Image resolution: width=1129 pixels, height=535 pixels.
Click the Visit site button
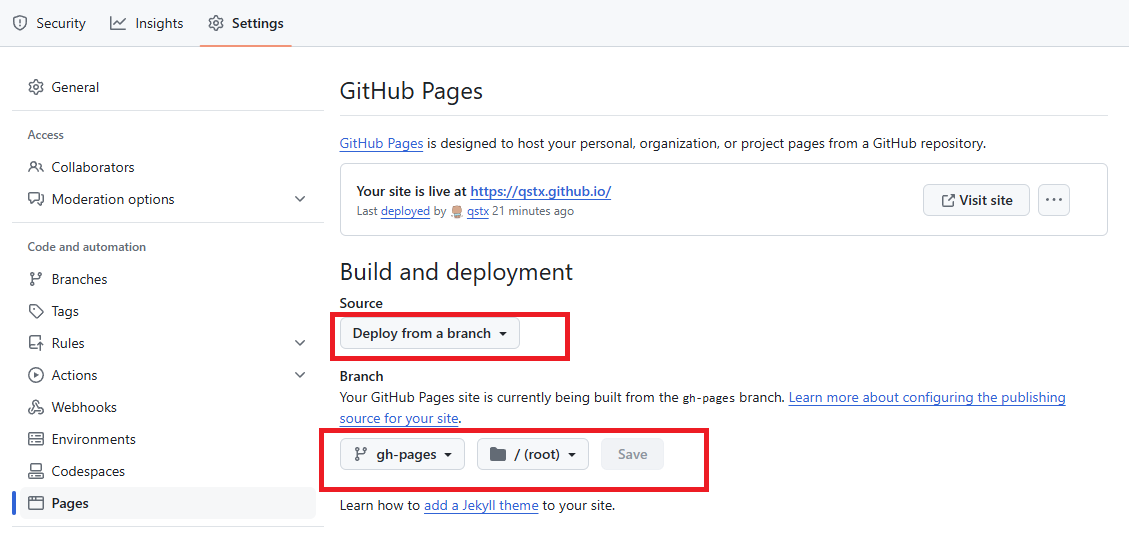click(x=976, y=200)
